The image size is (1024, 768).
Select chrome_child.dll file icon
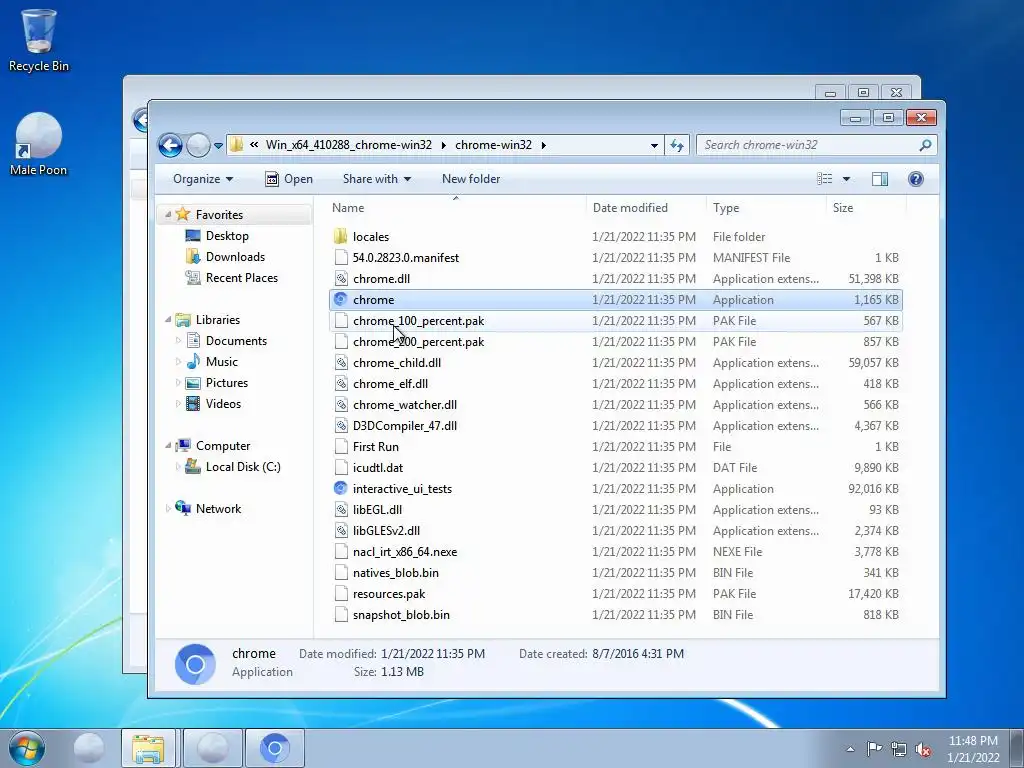[x=340, y=362]
